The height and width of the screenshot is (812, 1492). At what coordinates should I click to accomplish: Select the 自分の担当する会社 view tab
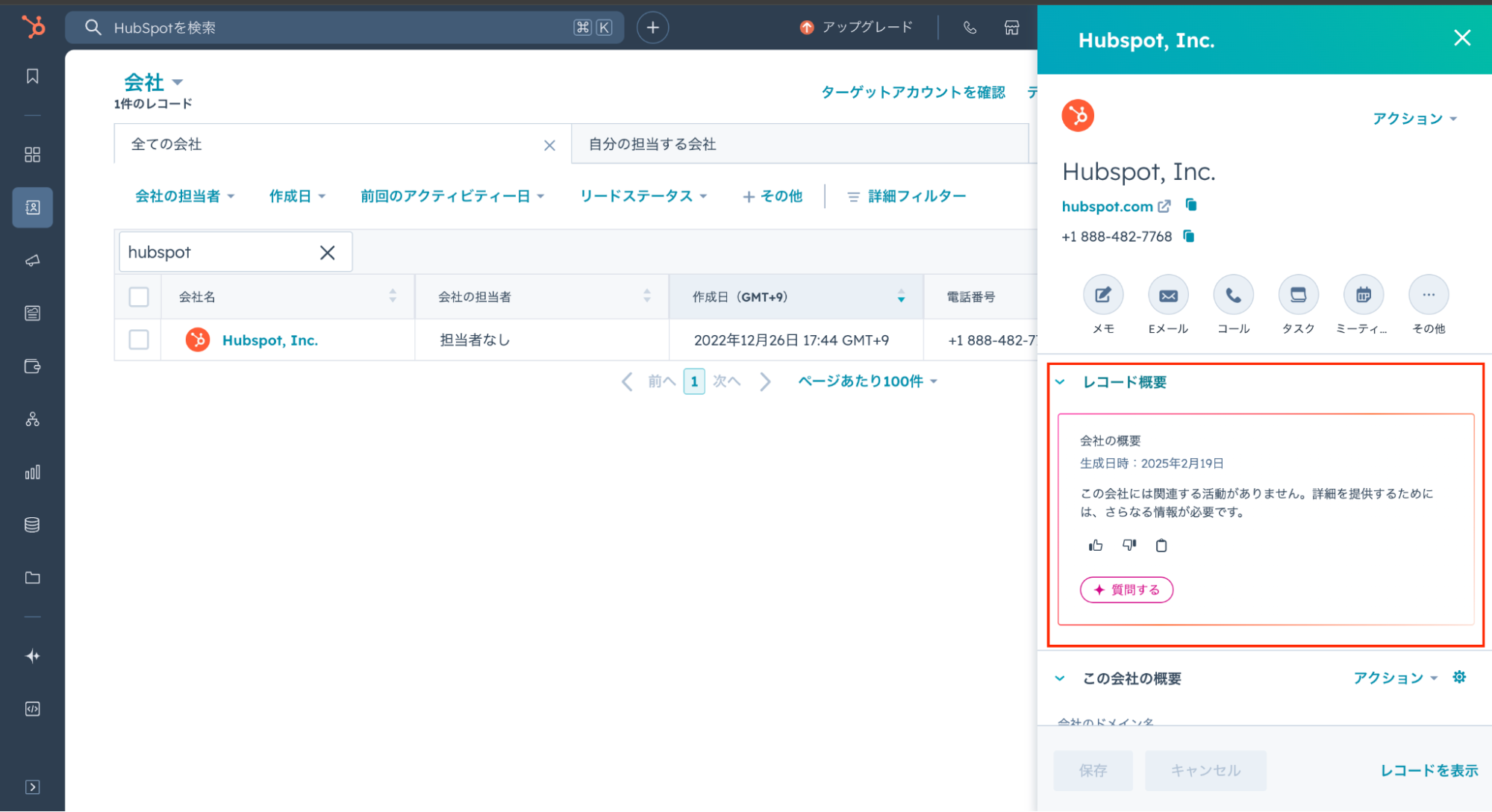click(799, 144)
